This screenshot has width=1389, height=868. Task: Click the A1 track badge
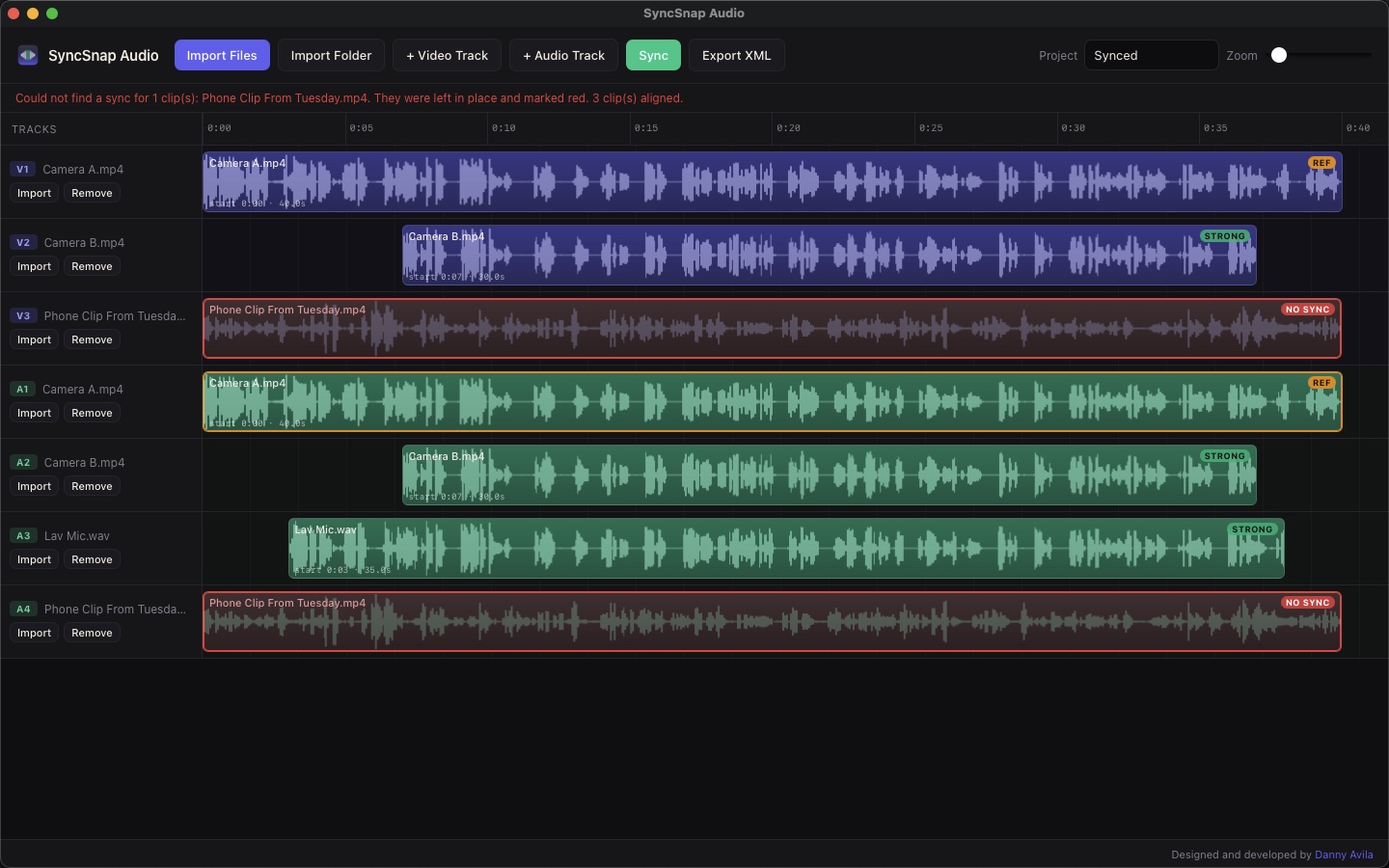point(23,390)
